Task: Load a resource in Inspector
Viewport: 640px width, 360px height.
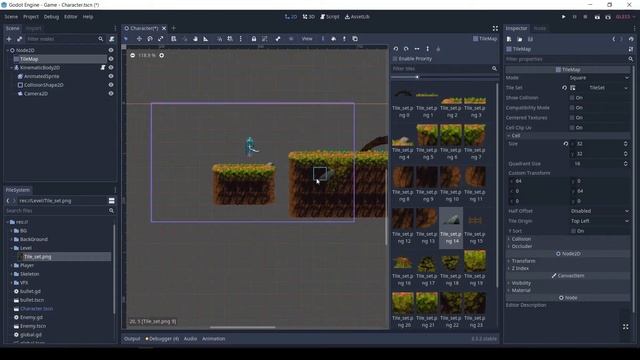Action: 520,39
